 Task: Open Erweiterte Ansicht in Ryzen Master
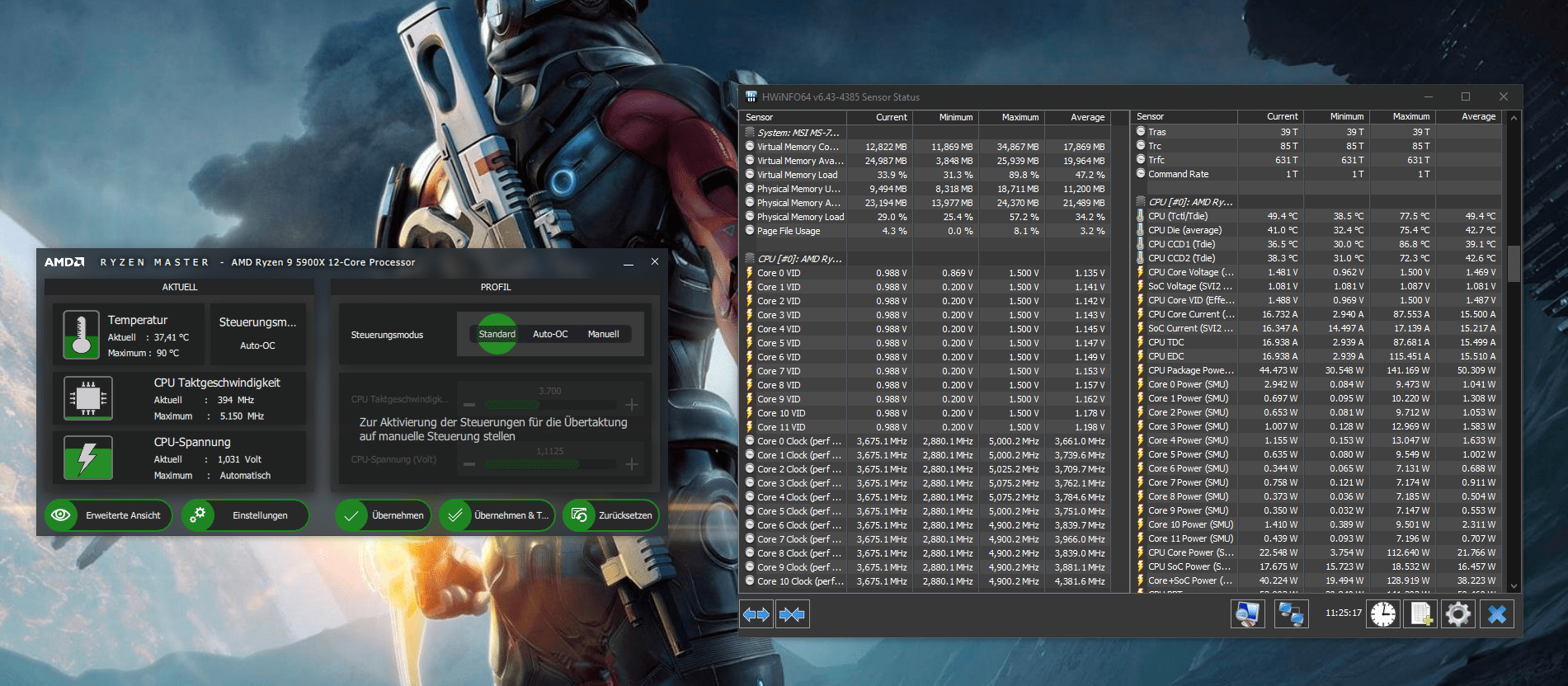pyautogui.click(x=108, y=515)
